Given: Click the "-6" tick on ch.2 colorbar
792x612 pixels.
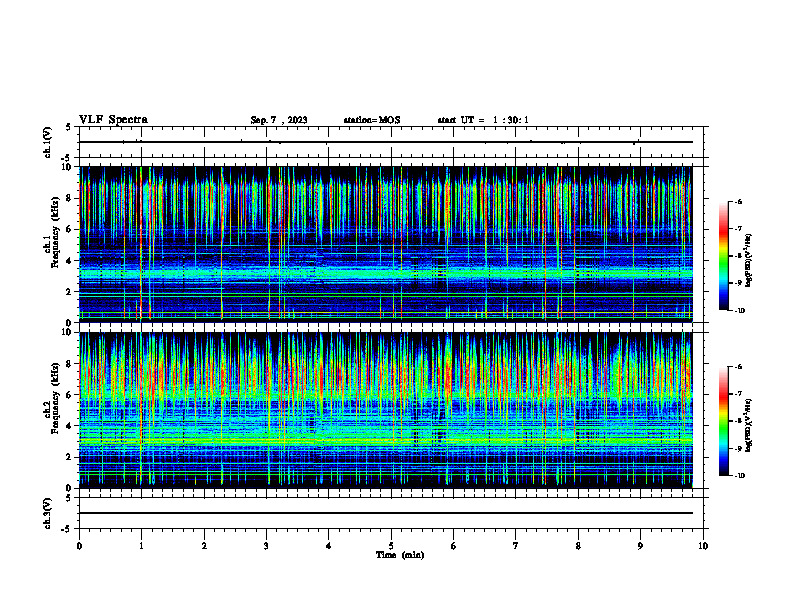Looking at the screenshot, I should [x=738, y=367].
